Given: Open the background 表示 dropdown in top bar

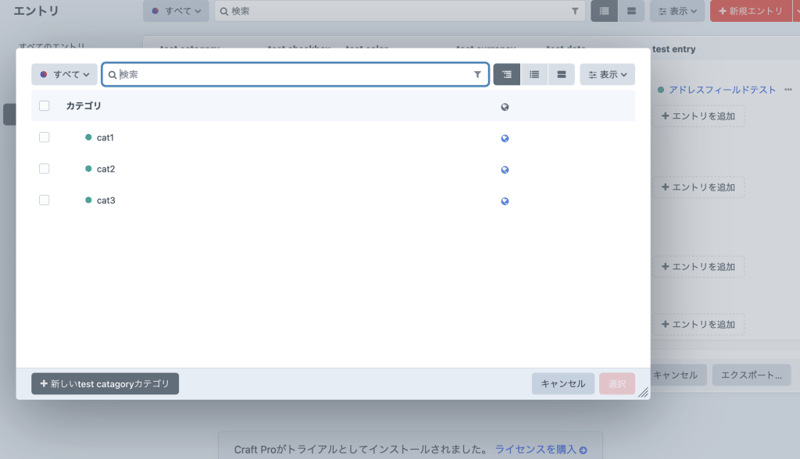Looking at the screenshot, I should [677, 11].
